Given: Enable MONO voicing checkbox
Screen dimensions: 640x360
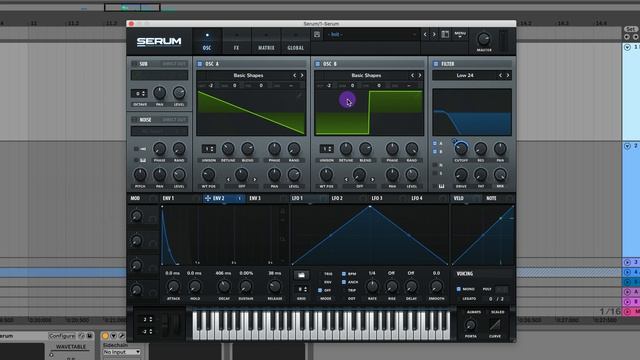Looking at the screenshot, I should [x=459, y=289].
